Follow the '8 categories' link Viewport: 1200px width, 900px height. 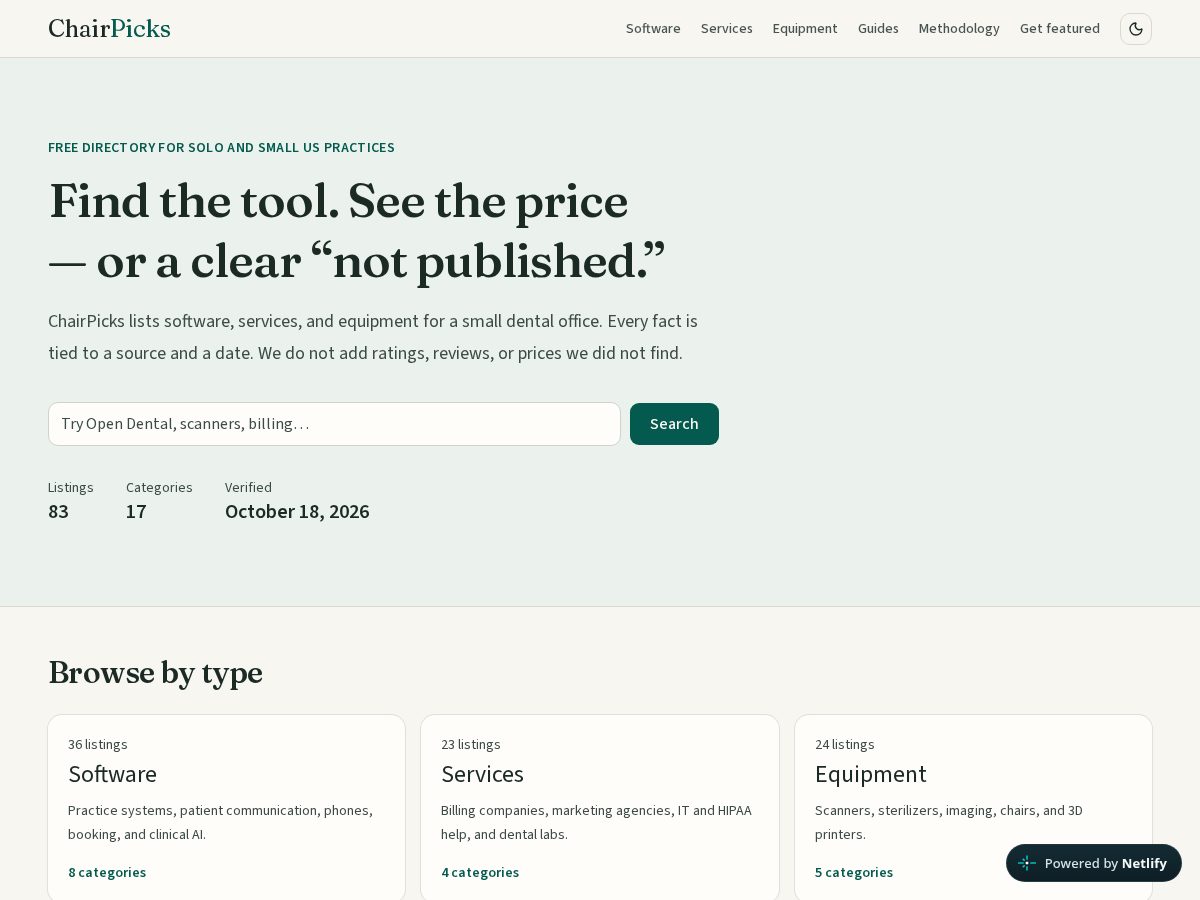107,872
